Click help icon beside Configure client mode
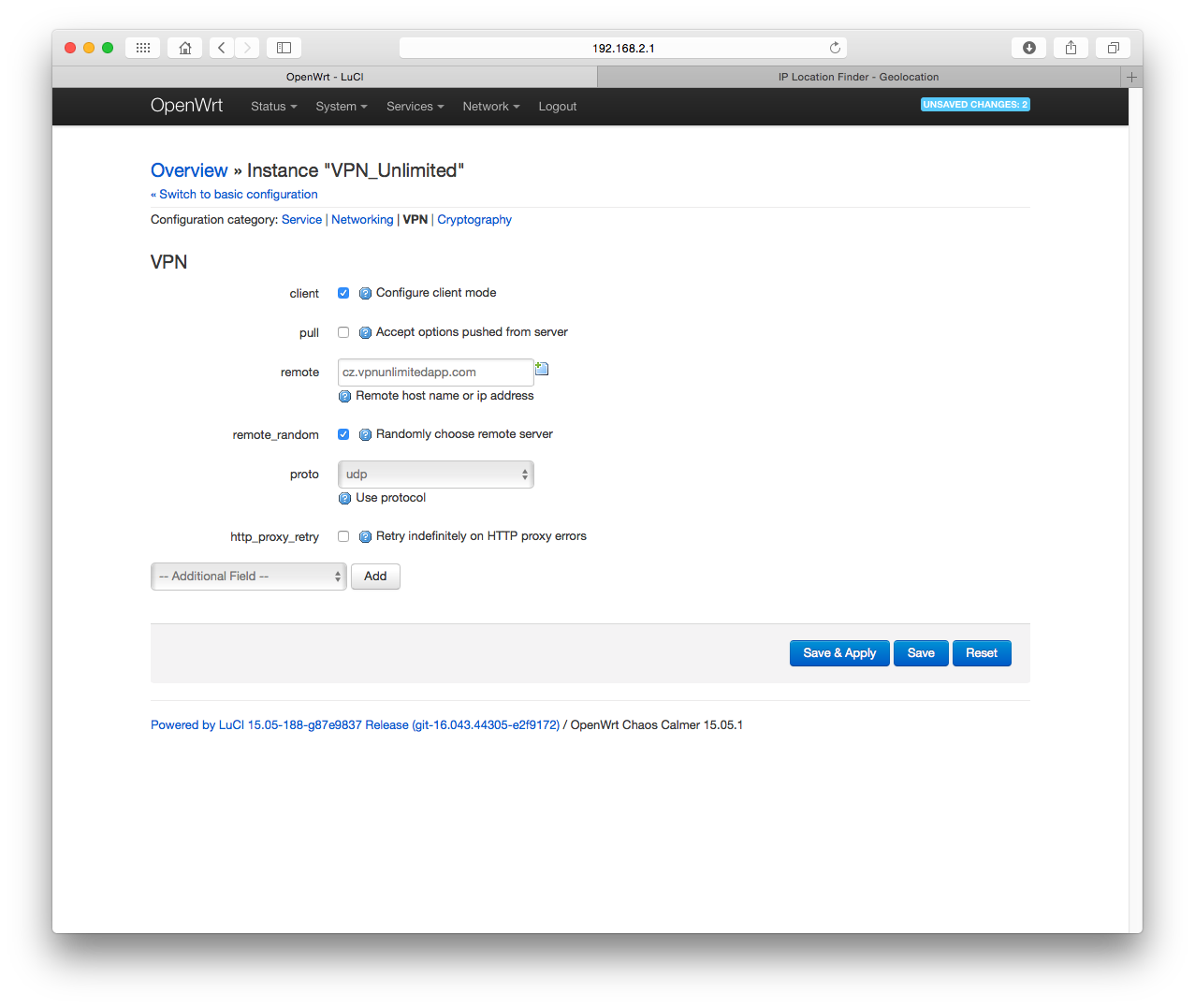The width and height of the screenshot is (1195, 1008). click(x=365, y=293)
